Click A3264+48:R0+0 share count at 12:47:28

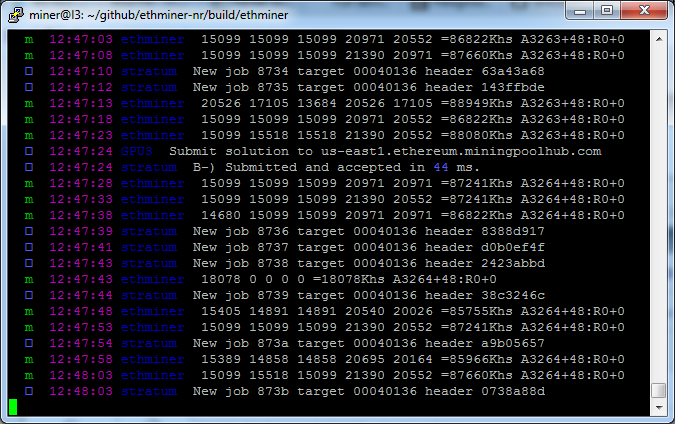(573, 183)
